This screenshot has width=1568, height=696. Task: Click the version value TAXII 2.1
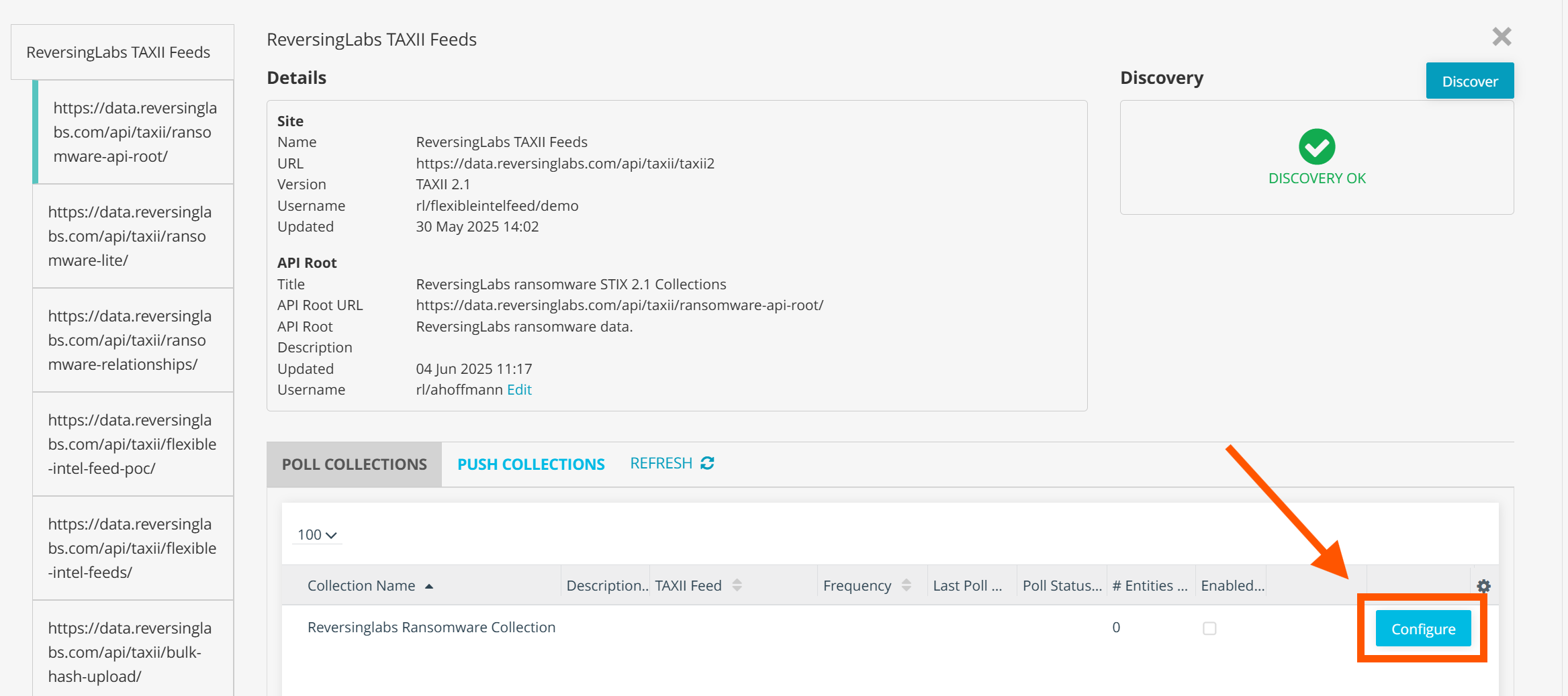coord(443,184)
